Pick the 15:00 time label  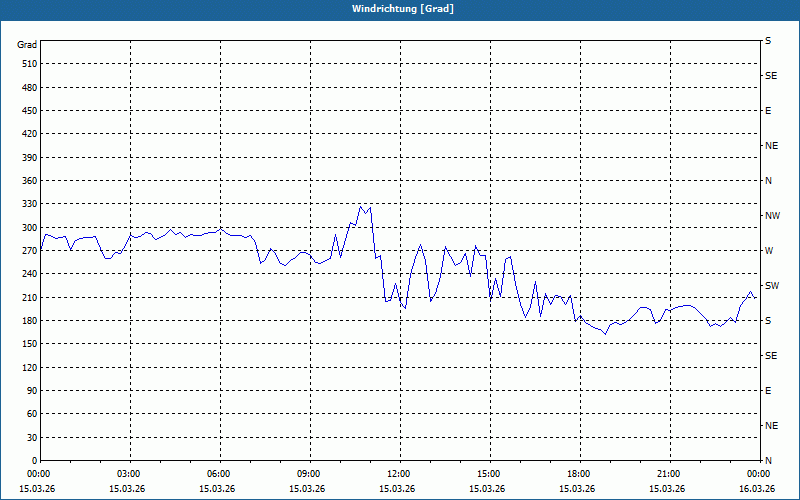point(487,474)
